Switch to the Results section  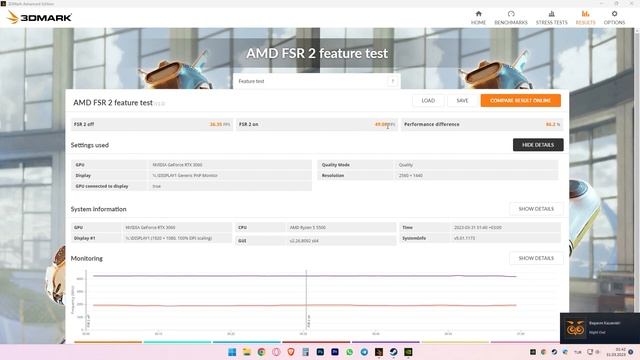click(x=585, y=18)
